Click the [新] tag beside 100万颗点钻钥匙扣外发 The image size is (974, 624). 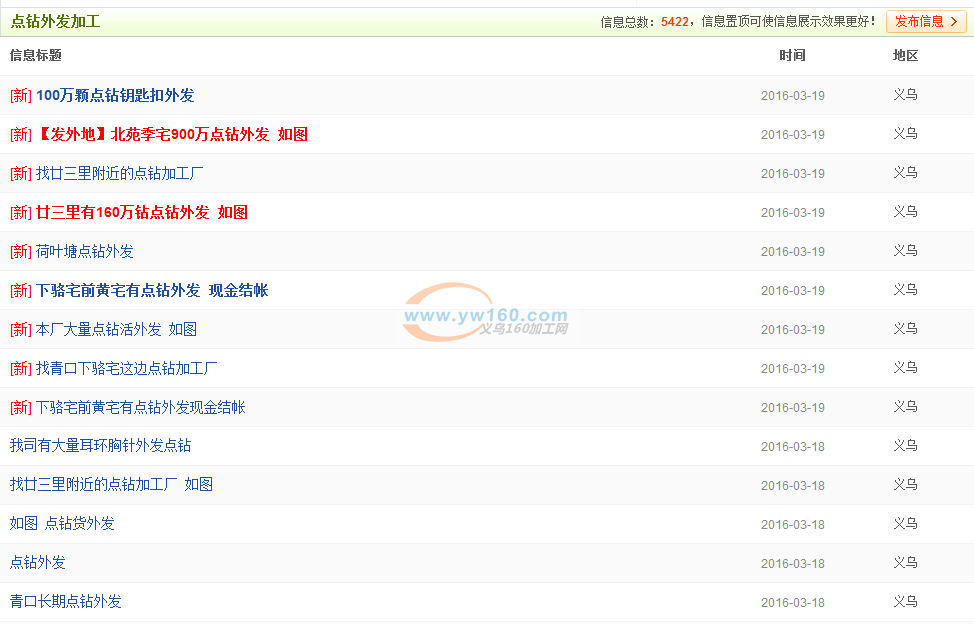[21, 96]
